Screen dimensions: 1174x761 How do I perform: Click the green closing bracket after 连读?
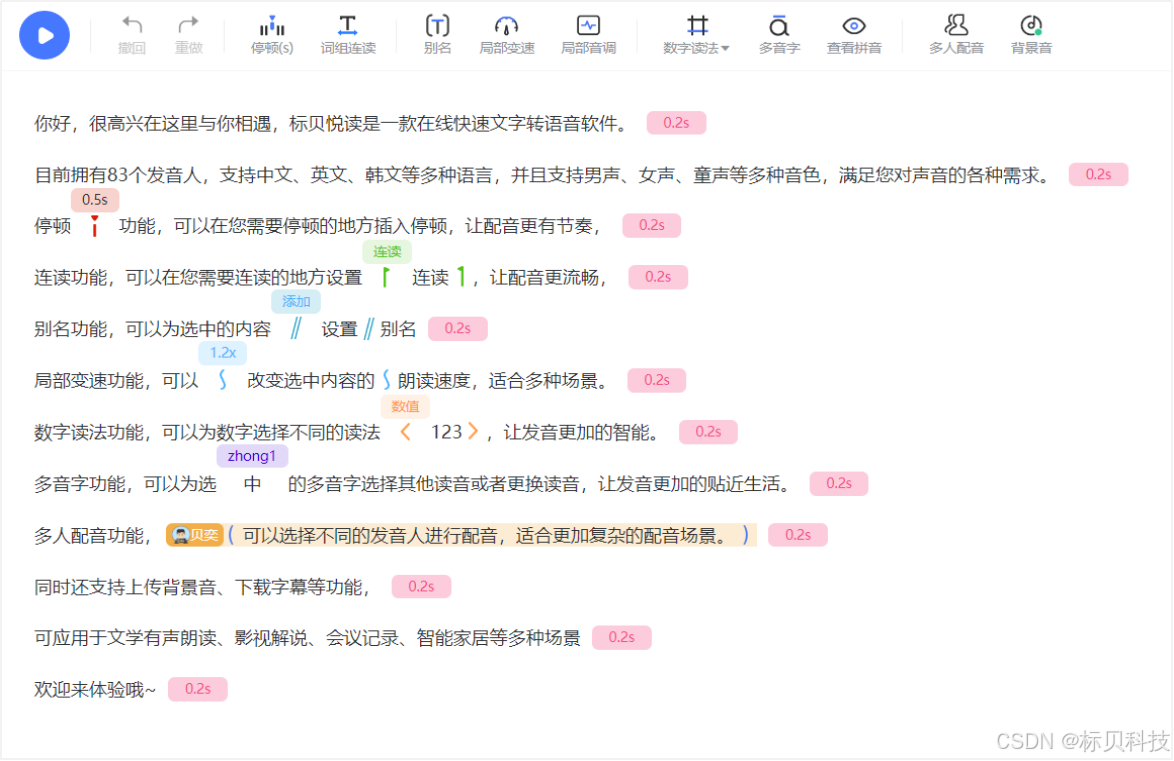pos(461,277)
